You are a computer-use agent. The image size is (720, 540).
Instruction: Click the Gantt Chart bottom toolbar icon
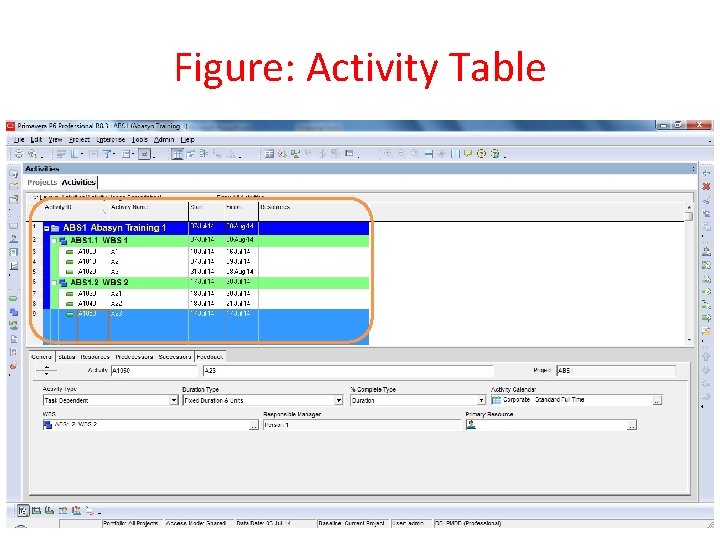click(36, 510)
